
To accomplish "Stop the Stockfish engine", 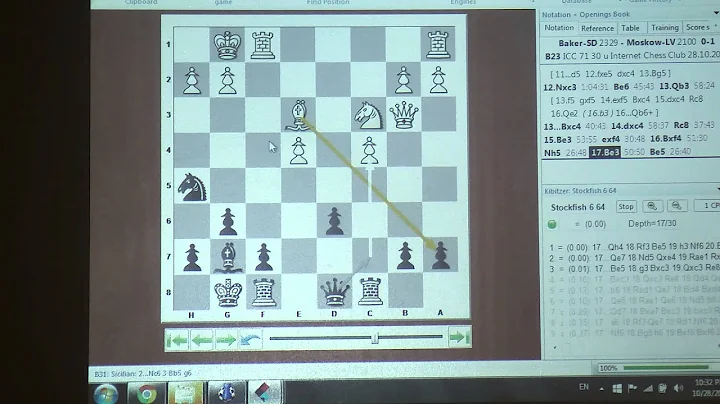I will point(626,207).
